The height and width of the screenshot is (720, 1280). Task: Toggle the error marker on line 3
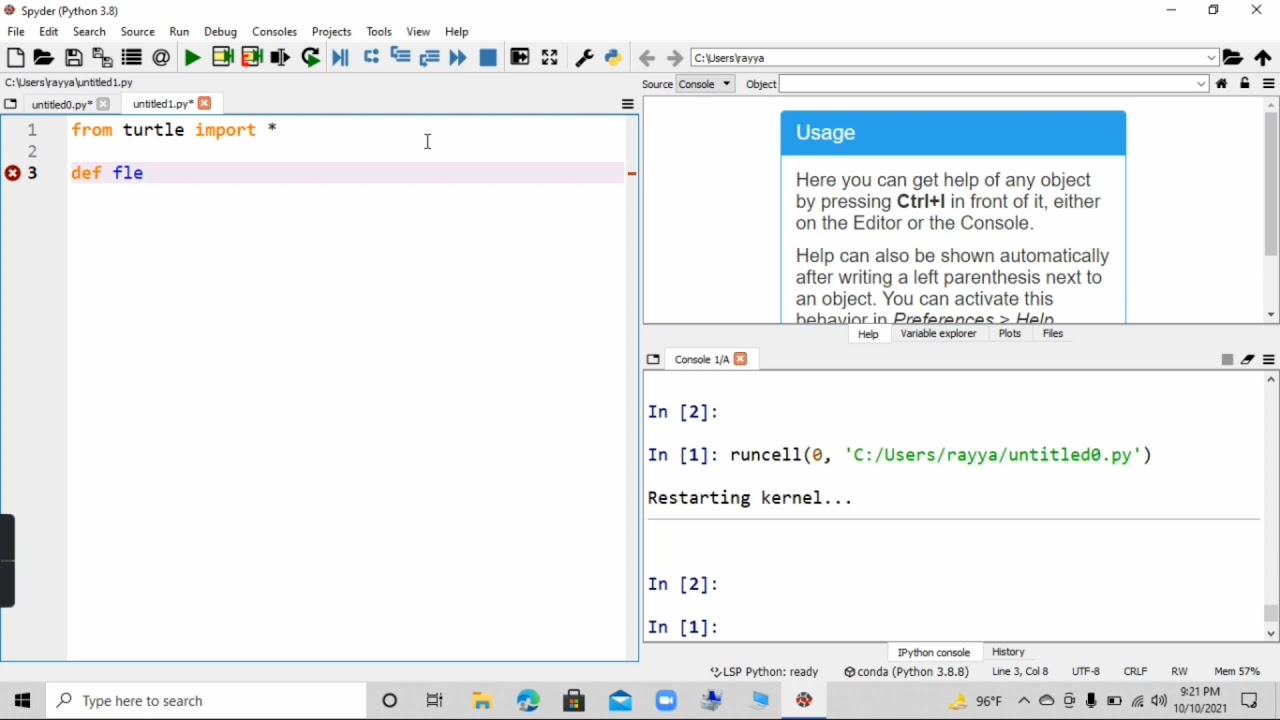[x=13, y=173]
